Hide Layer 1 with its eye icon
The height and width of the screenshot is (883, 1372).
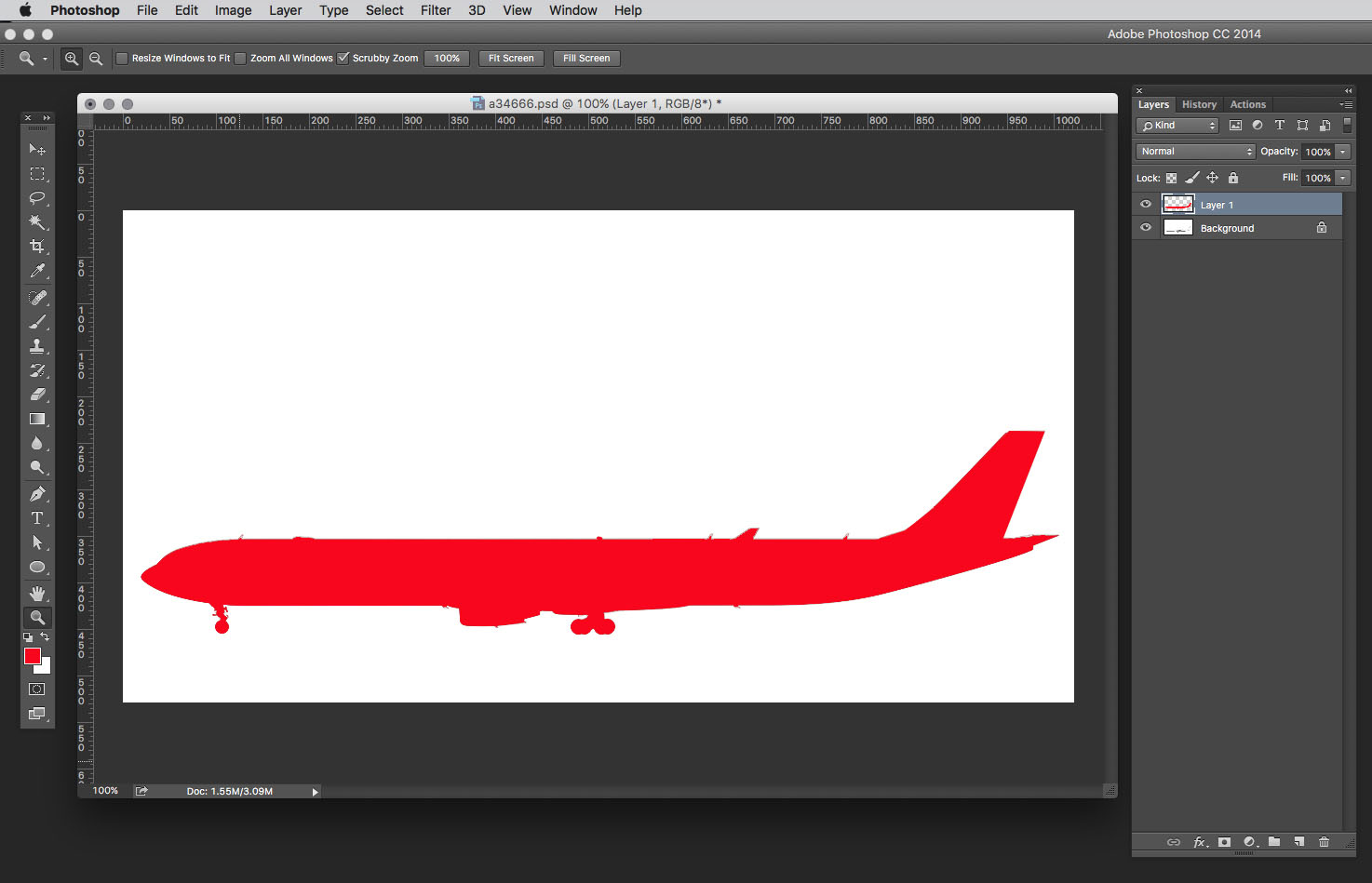tap(1146, 205)
